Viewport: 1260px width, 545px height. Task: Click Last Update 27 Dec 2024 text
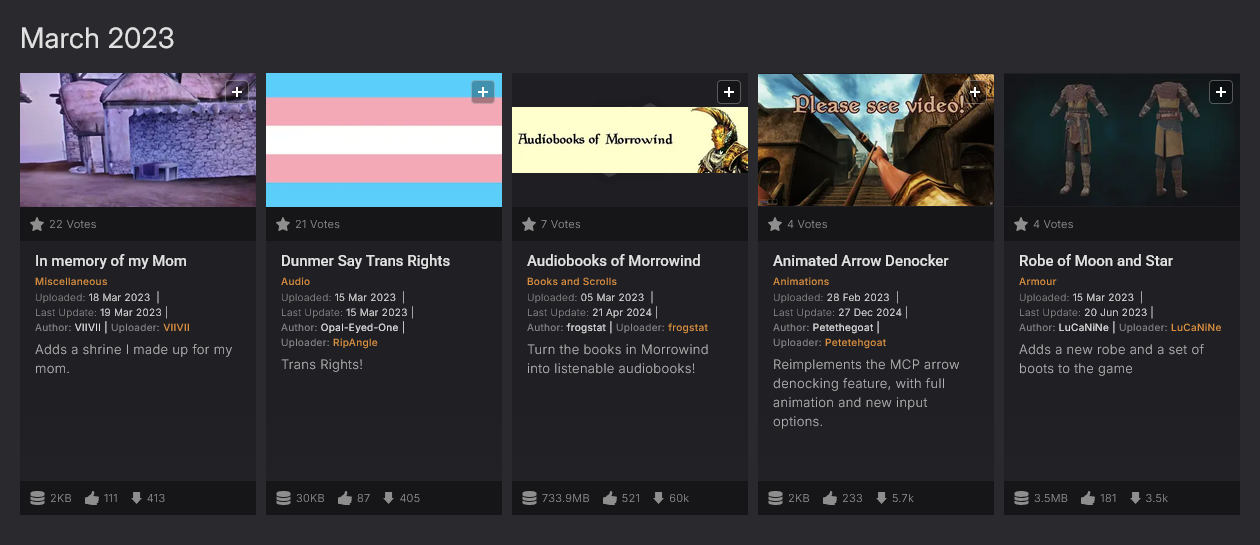(x=837, y=313)
